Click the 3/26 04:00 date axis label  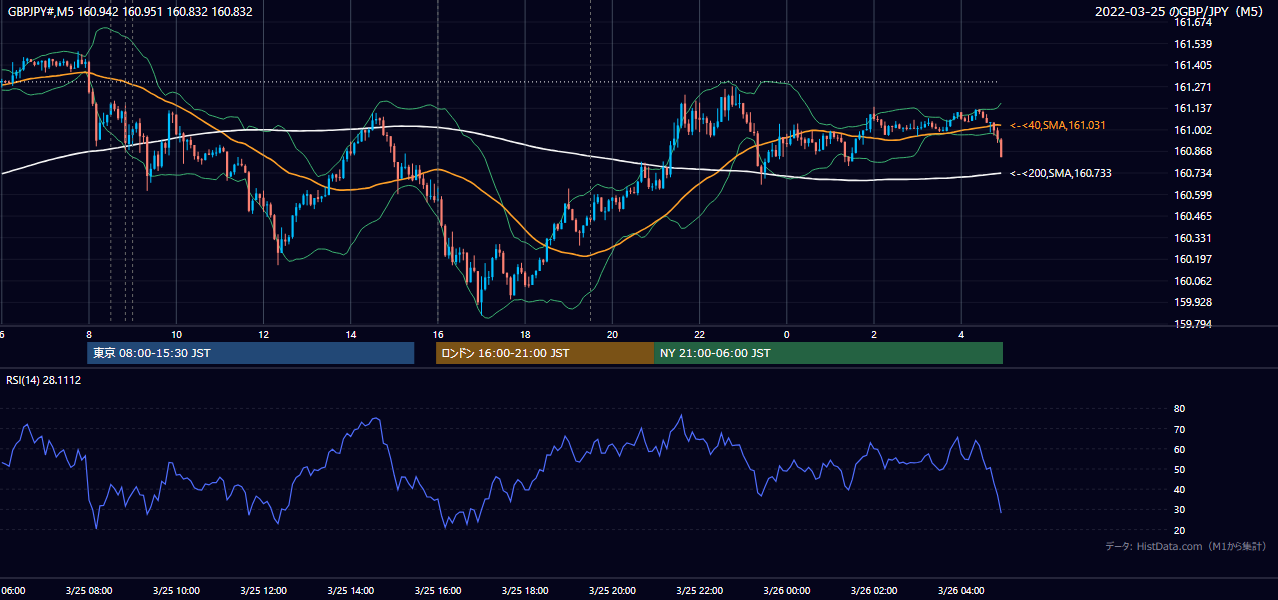[x=962, y=590]
